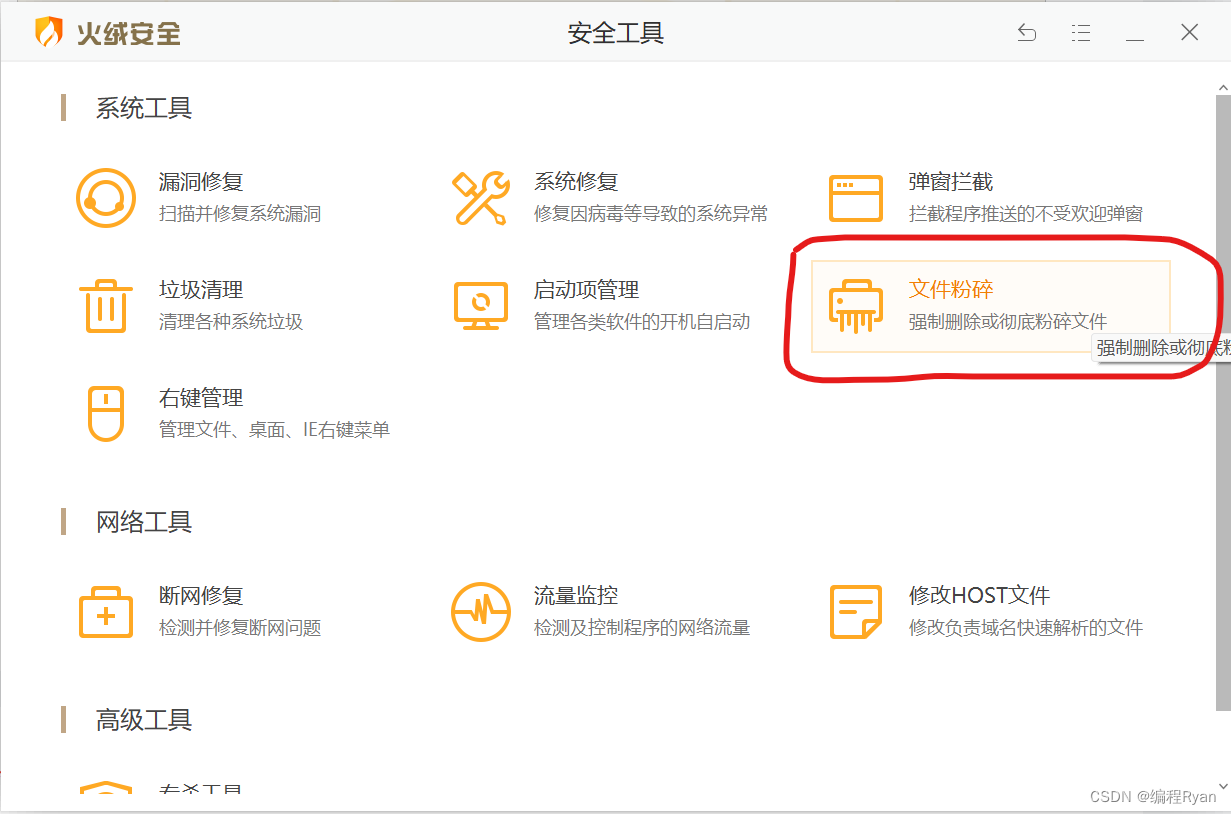Click the 系统工具 section heading

click(x=144, y=108)
